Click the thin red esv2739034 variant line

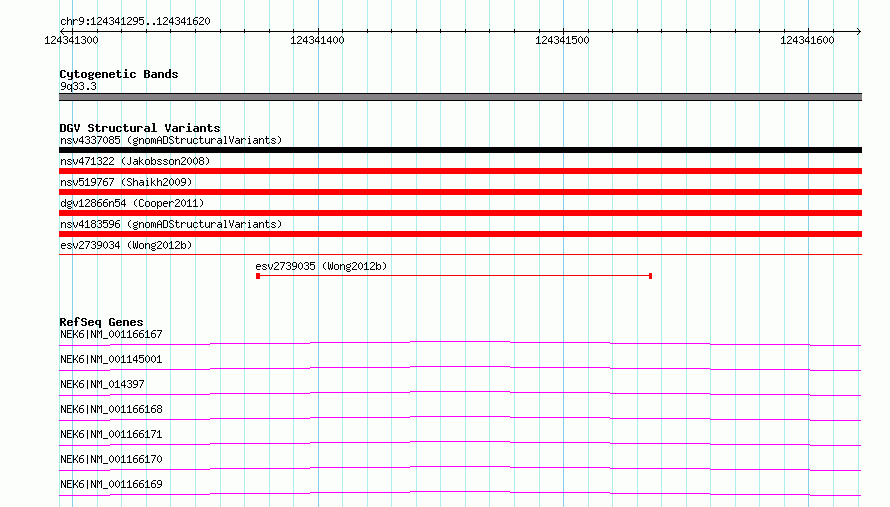(x=460, y=254)
